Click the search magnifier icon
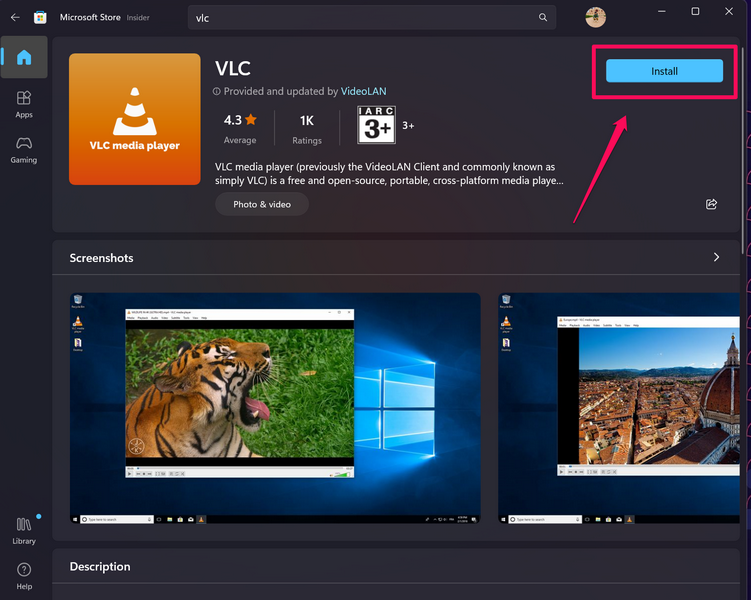751x600 pixels. point(543,18)
